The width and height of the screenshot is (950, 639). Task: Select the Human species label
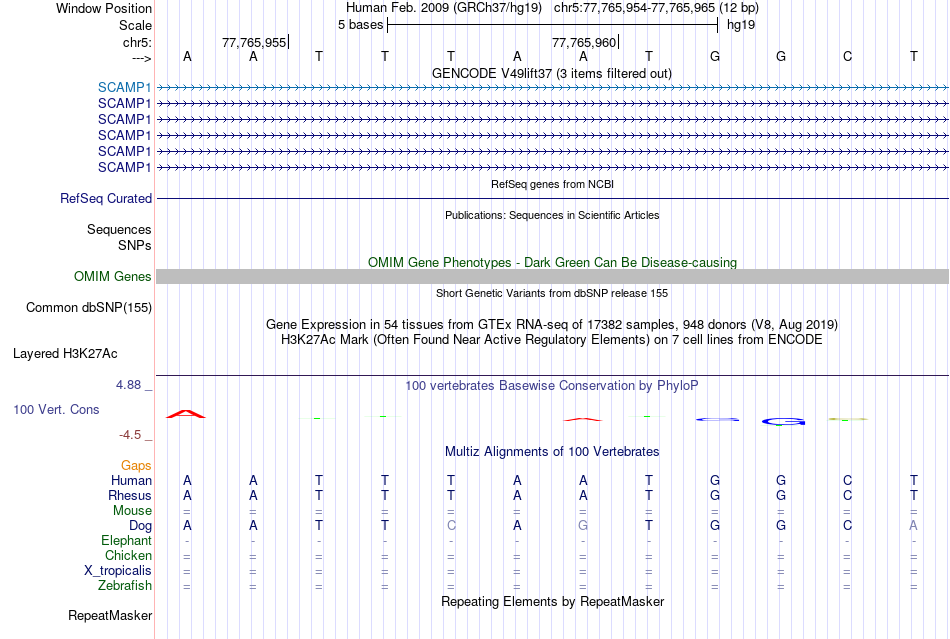coord(131,480)
